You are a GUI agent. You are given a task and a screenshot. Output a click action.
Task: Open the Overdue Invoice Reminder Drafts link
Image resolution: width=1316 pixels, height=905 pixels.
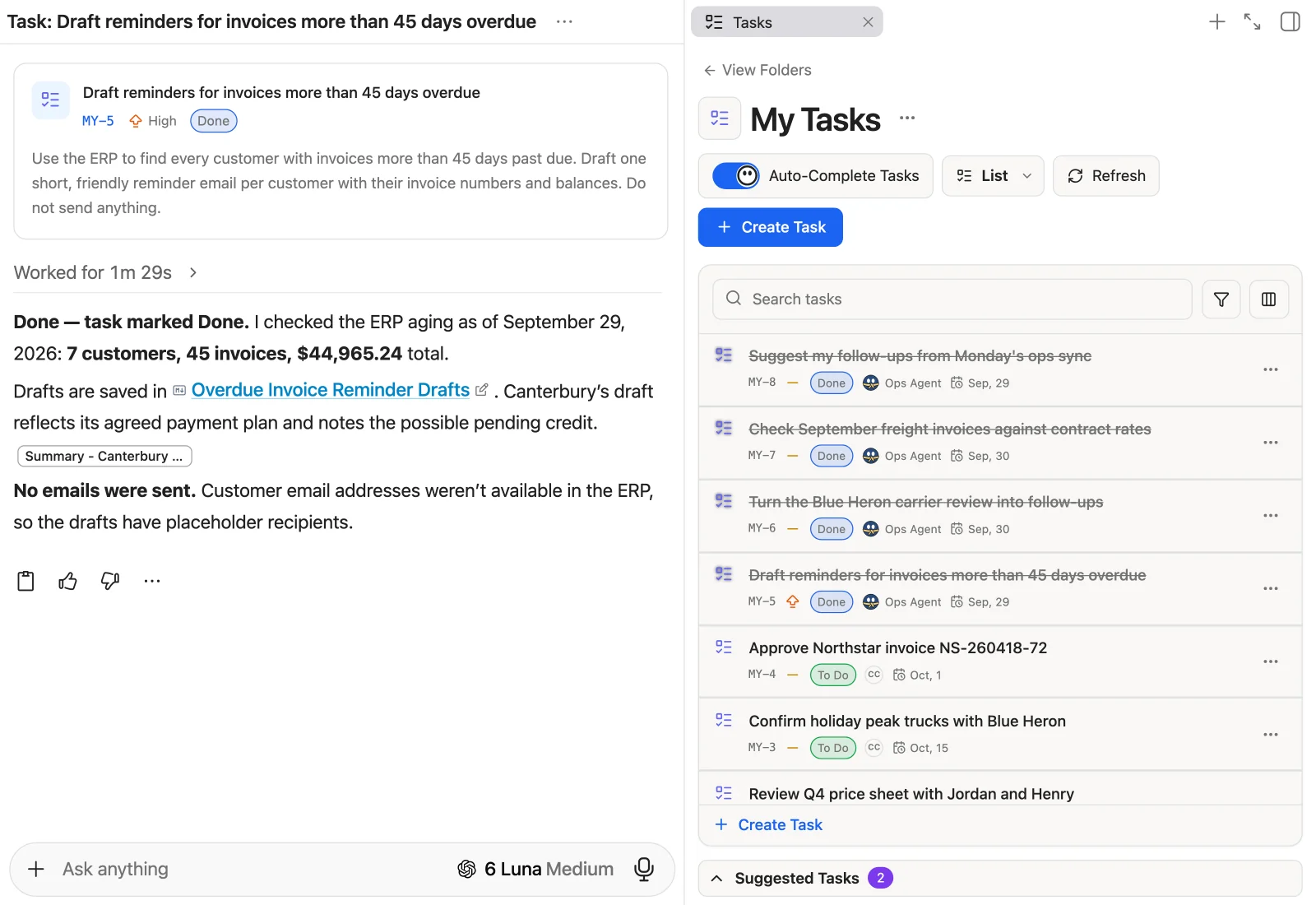pyautogui.click(x=331, y=390)
